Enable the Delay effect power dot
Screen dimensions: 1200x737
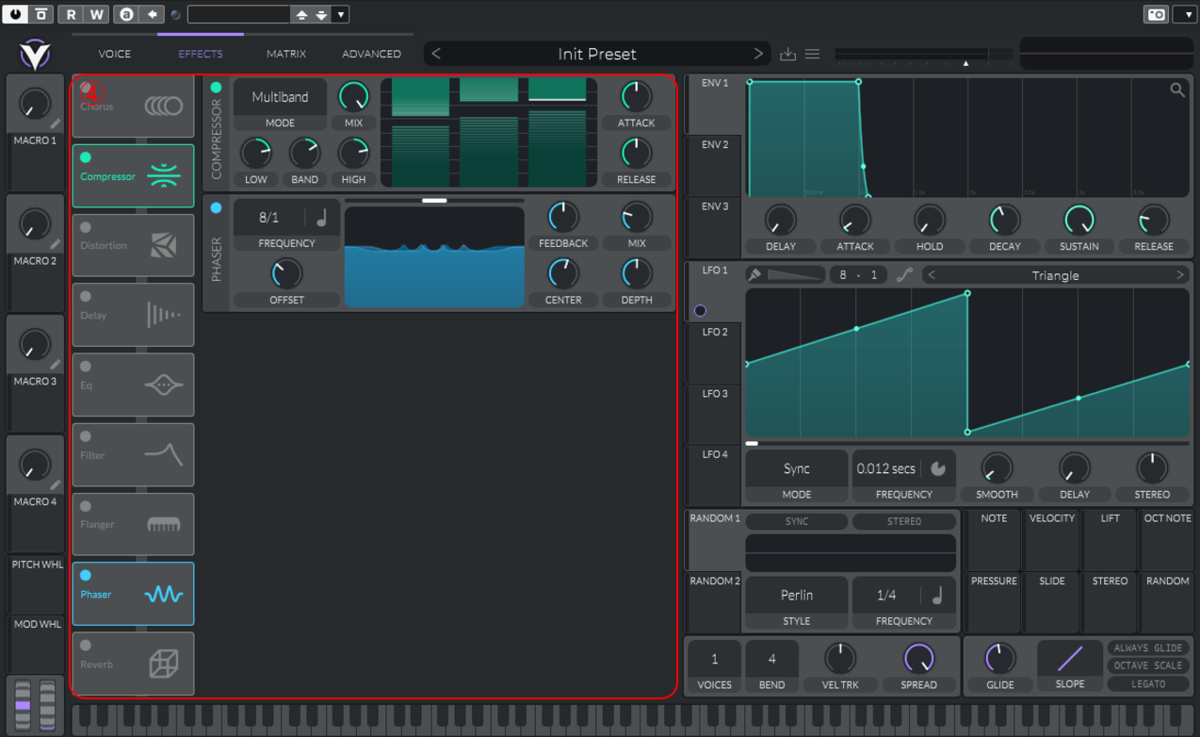point(85,297)
